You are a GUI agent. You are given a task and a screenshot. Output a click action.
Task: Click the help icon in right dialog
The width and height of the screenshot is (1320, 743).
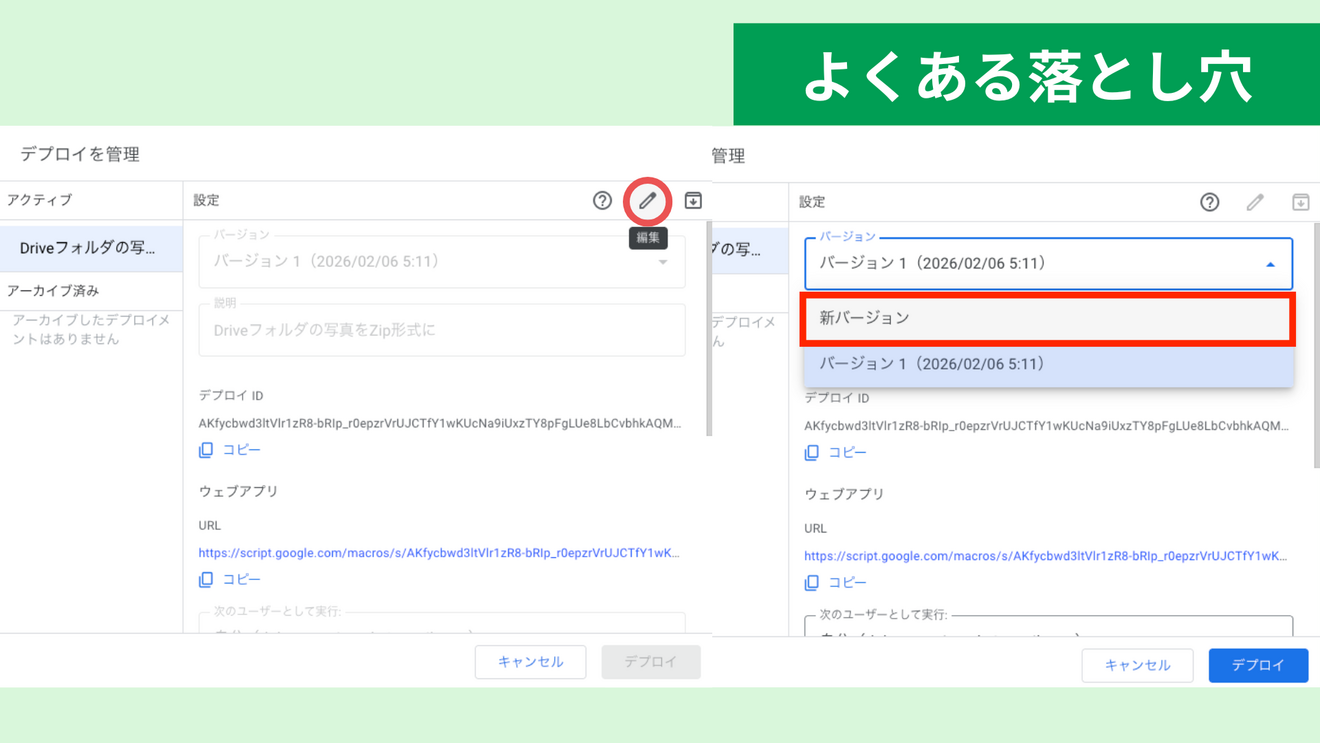(x=1210, y=203)
